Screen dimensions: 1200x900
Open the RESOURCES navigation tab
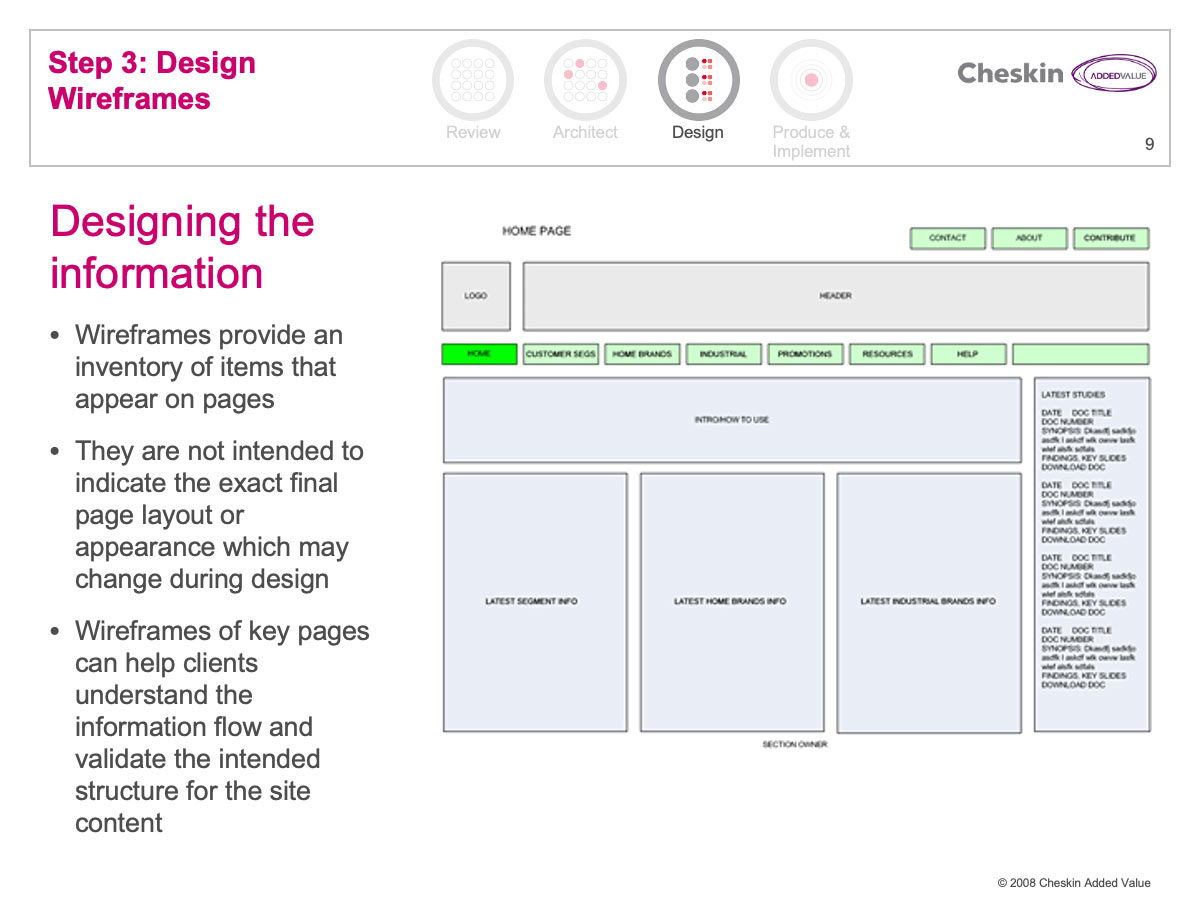887,354
